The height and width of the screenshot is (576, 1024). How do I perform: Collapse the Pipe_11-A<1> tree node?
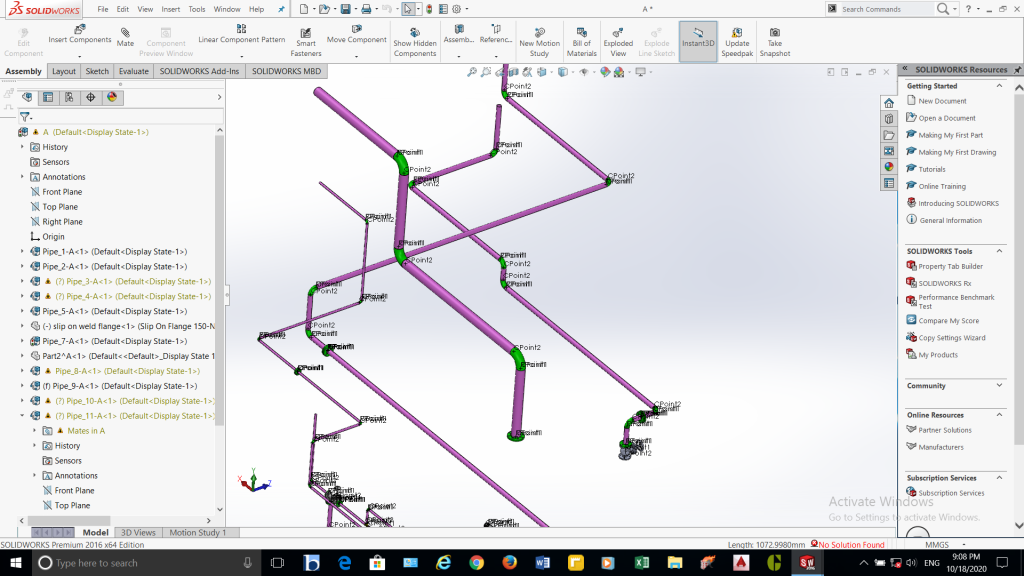pyautogui.click(x=23, y=416)
